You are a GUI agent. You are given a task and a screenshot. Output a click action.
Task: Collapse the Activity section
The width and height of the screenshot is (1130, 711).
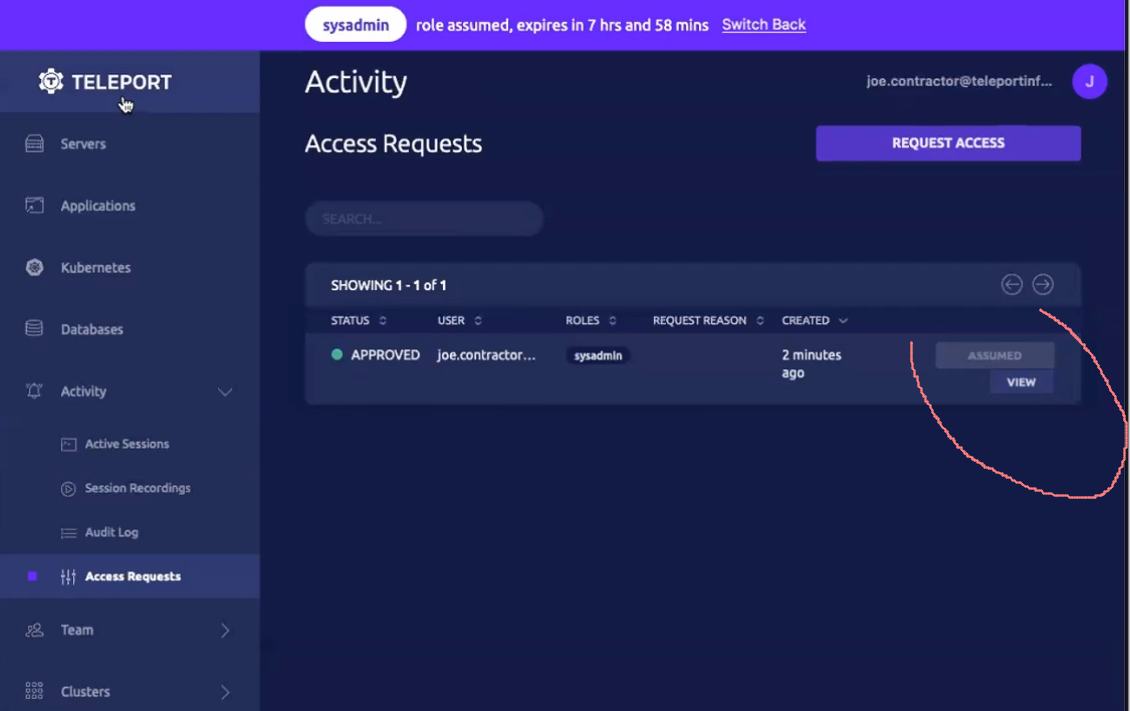pos(225,391)
